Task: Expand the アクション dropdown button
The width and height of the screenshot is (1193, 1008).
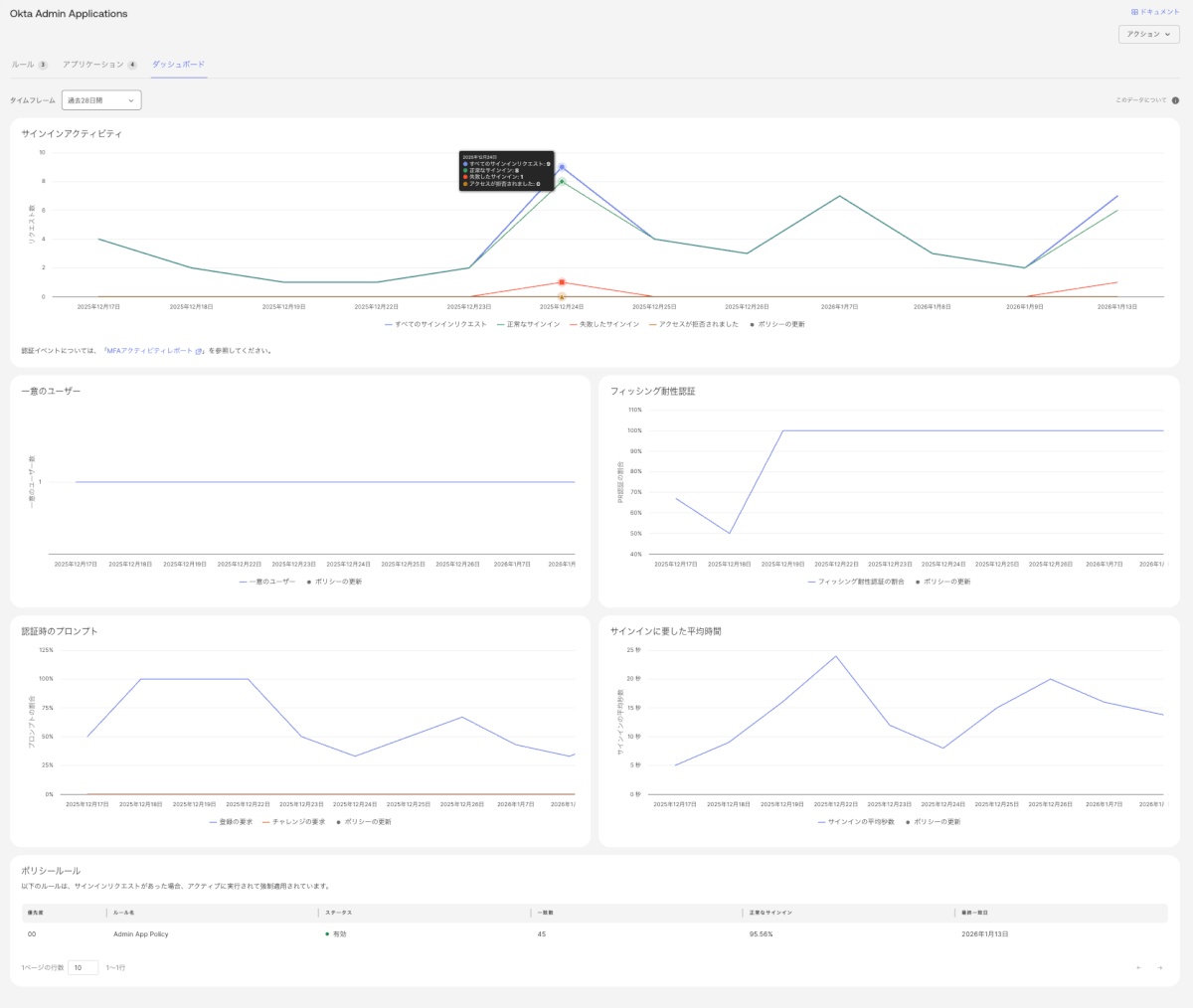Action: (x=1148, y=34)
